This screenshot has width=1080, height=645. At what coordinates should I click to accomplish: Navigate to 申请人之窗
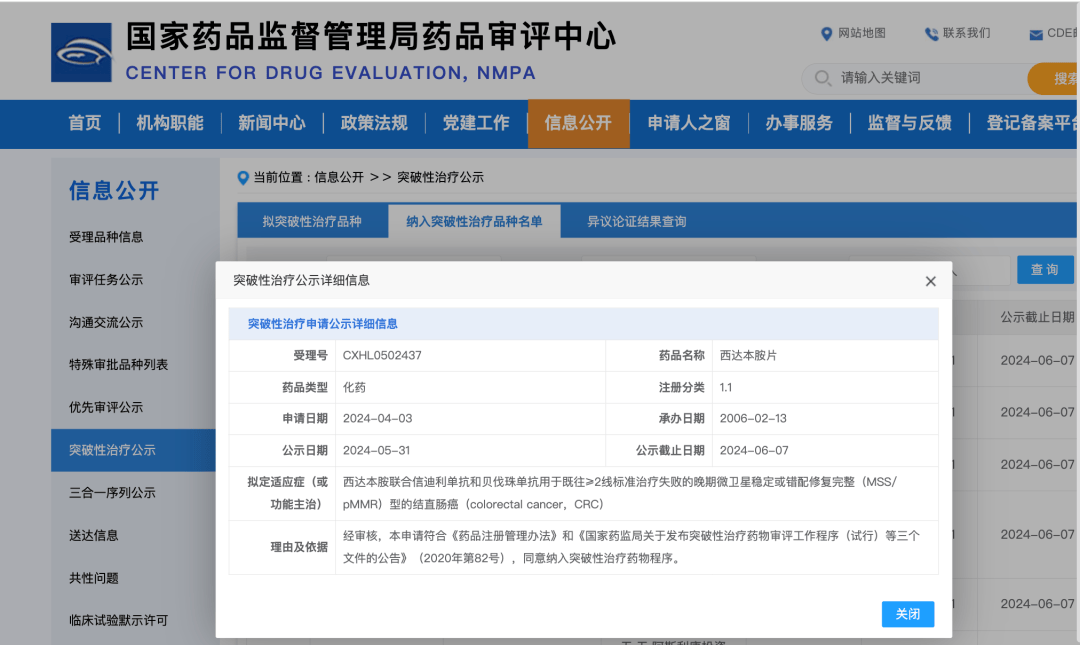pos(688,123)
